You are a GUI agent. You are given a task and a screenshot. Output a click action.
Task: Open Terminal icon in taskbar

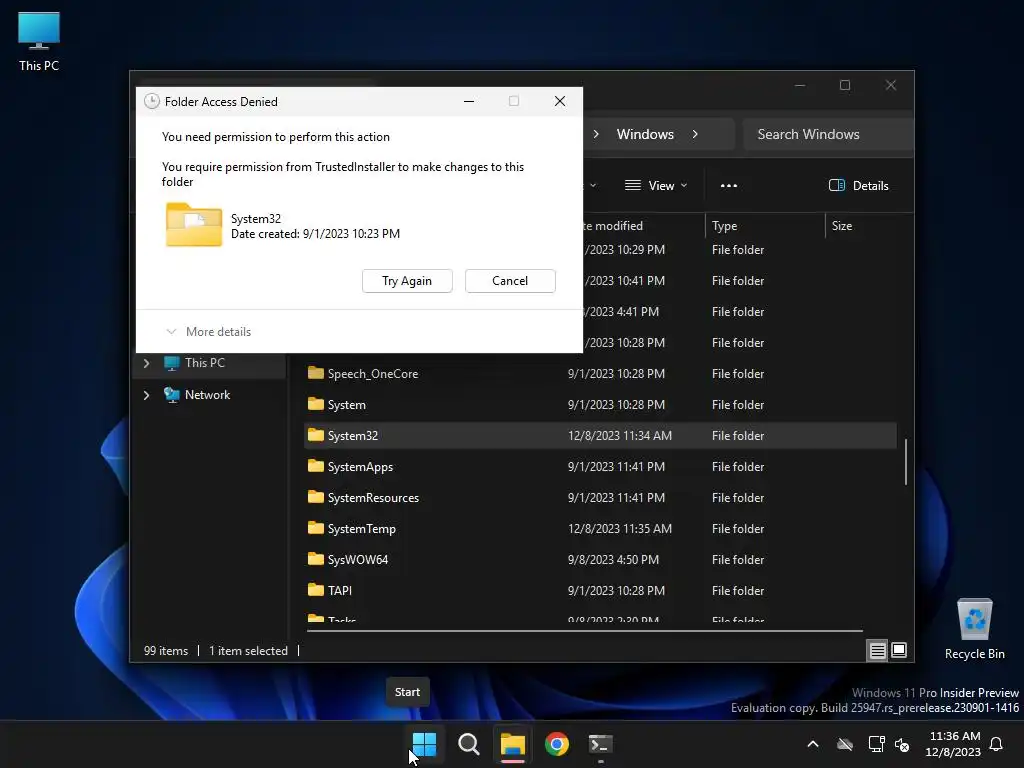pyautogui.click(x=600, y=744)
